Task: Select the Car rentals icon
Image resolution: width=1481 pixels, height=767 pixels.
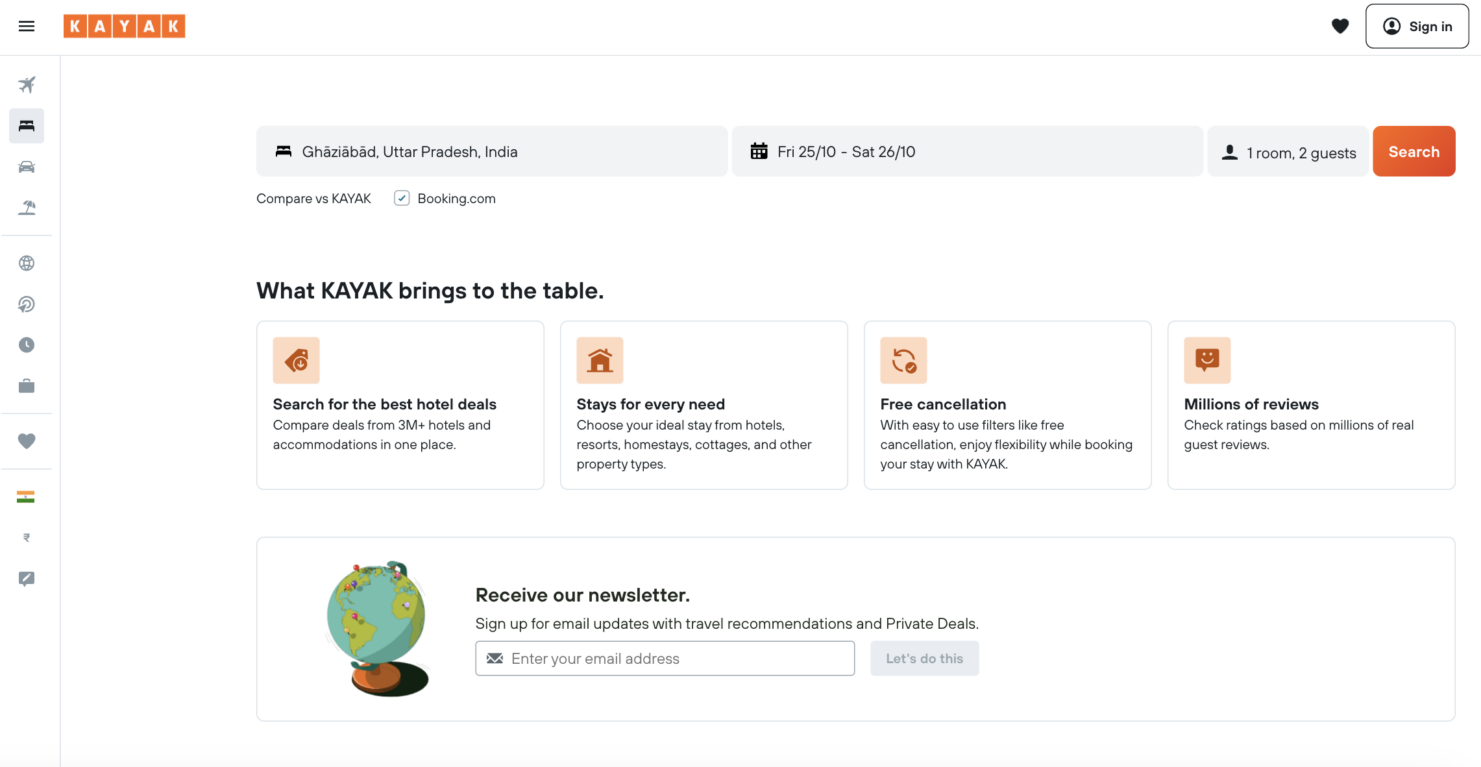Action: [x=27, y=166]
